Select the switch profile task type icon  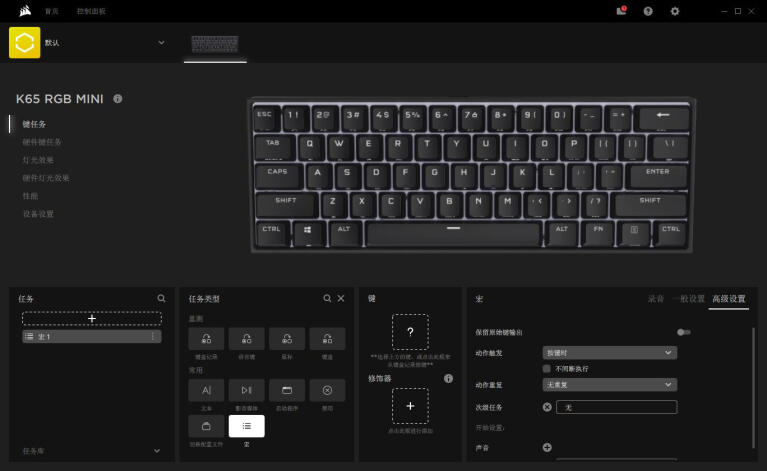[206, 426]
